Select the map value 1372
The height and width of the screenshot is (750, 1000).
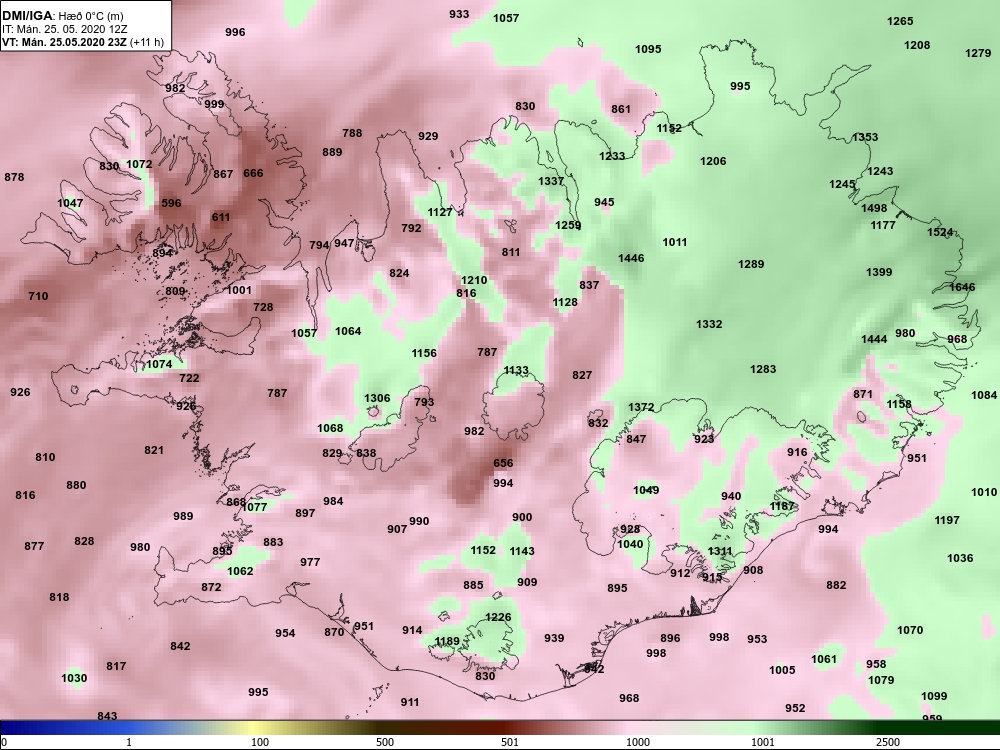coord(641,407)
